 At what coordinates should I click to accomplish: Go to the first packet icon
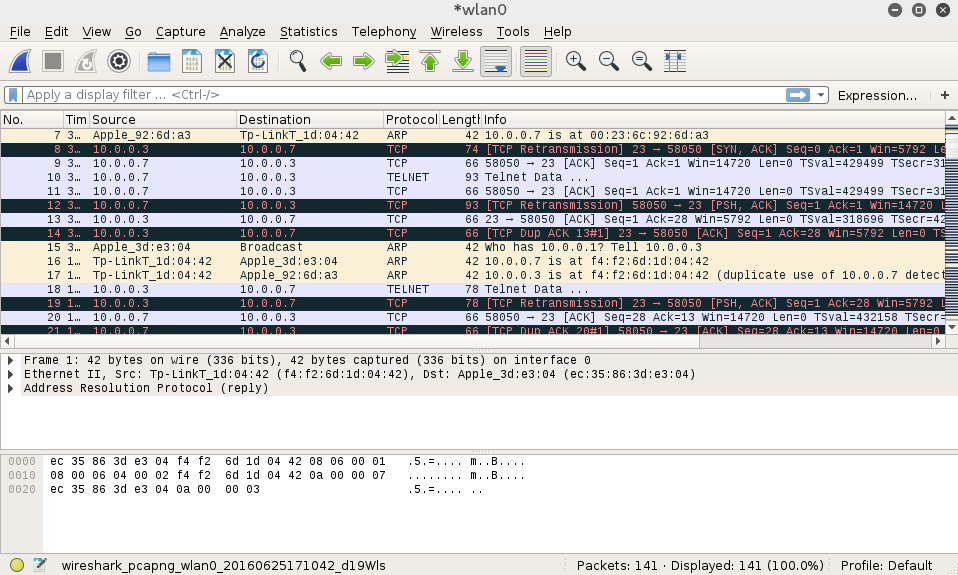coord(430,61)
